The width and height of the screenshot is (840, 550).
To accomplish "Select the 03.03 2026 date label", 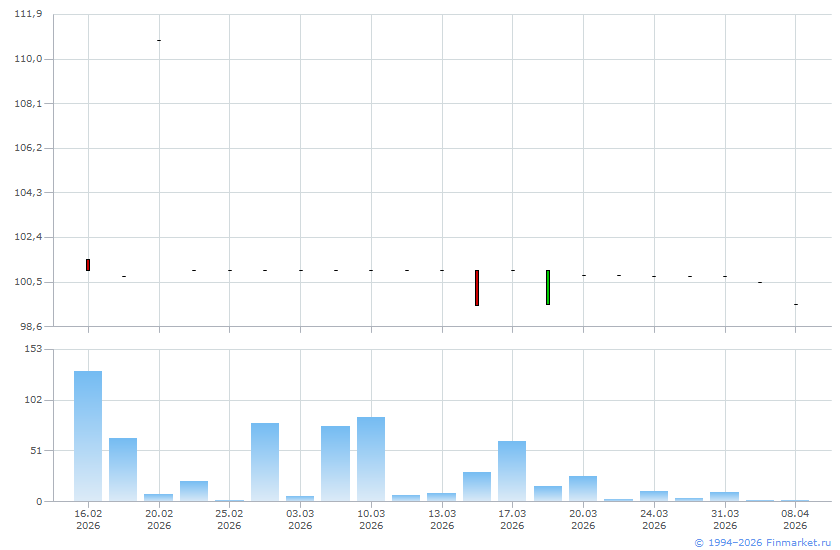I will (300, 519).
